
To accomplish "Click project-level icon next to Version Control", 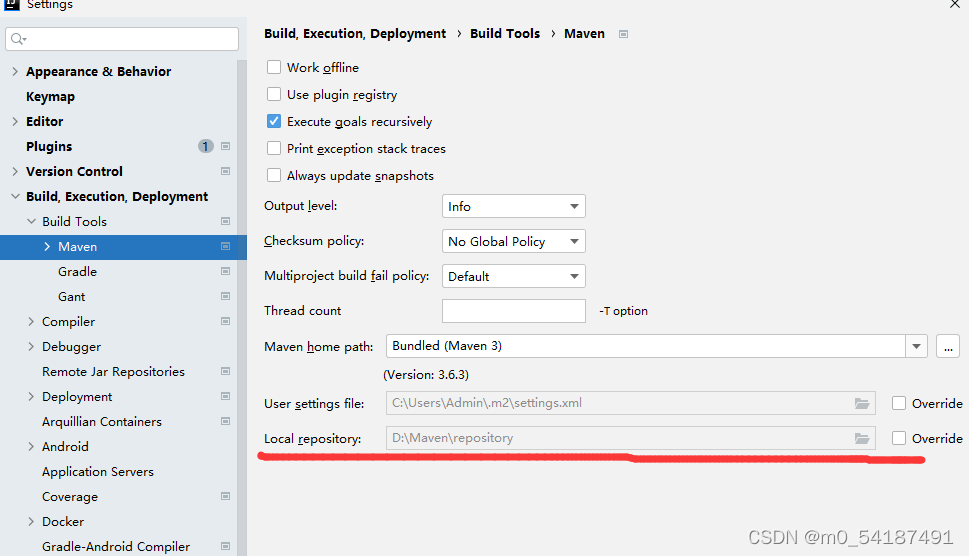I will pyautogui.click(x=226, y=171).
